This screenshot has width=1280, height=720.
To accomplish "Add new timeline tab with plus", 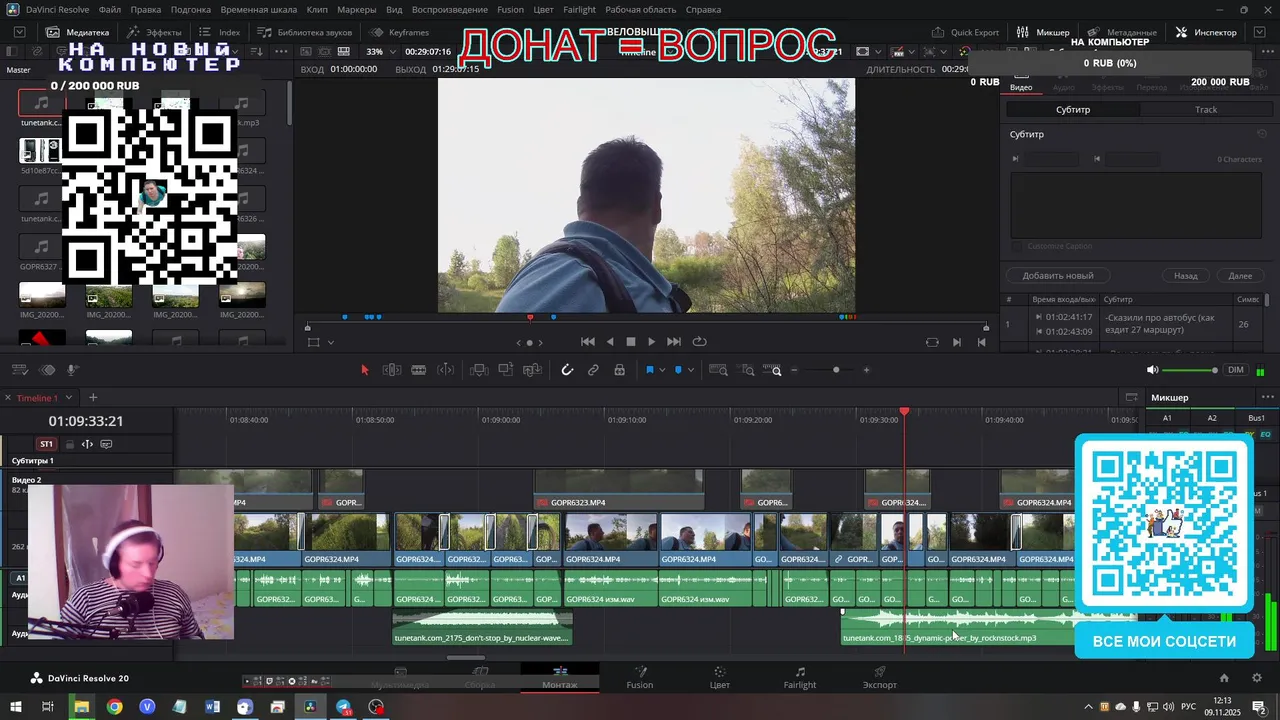I will tap(93, 398).
